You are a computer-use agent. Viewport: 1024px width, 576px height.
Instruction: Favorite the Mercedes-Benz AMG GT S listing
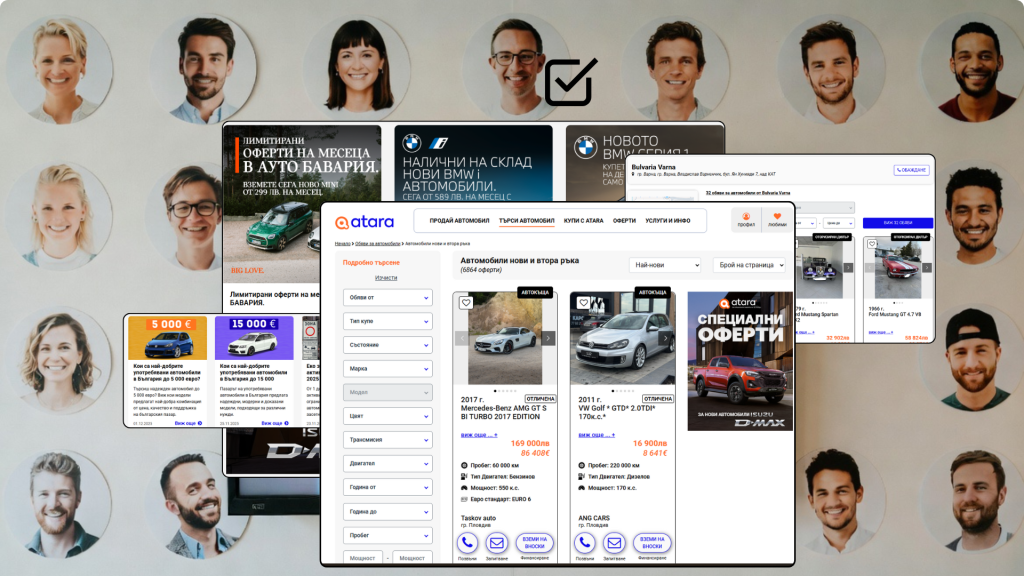pos(466,303)
